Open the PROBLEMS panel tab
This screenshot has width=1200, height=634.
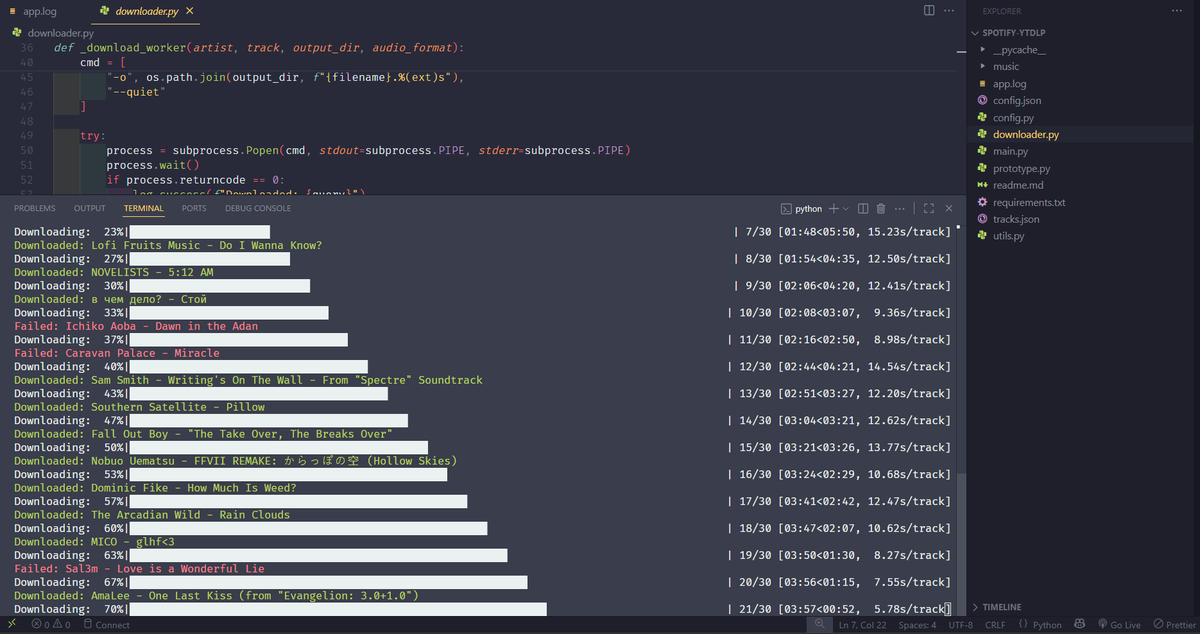pos(35,208)
